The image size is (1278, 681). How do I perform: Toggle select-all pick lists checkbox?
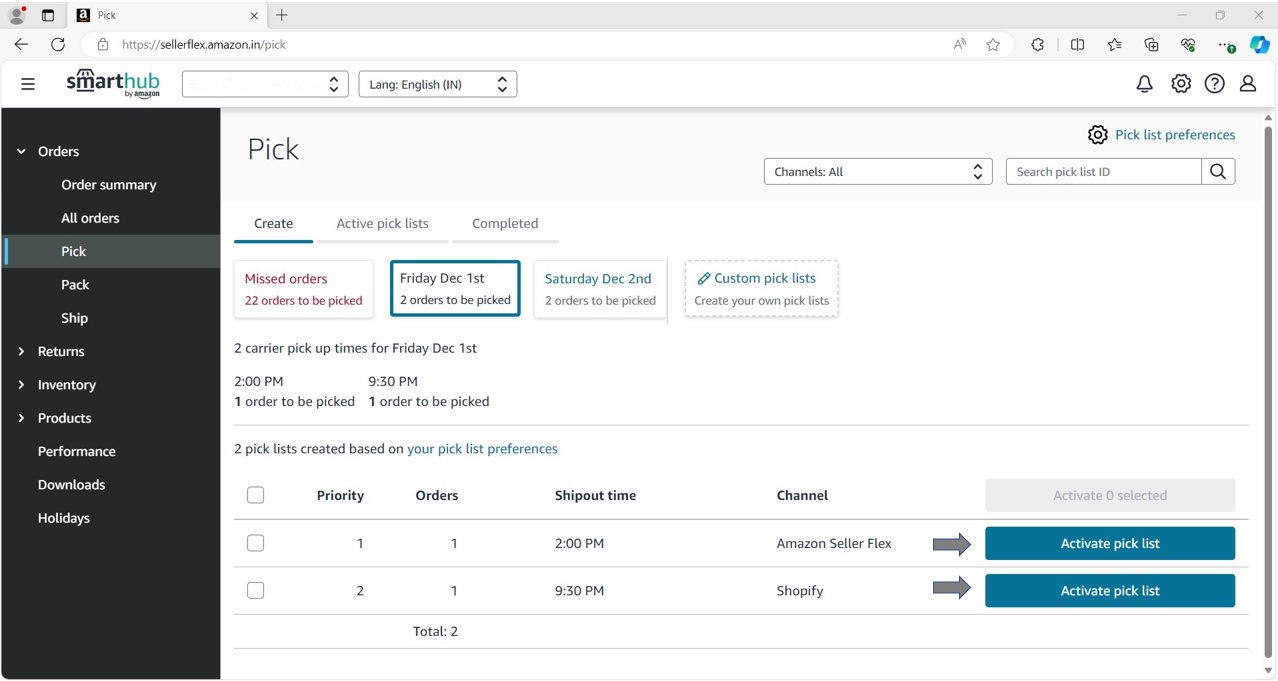pos(256,495)
